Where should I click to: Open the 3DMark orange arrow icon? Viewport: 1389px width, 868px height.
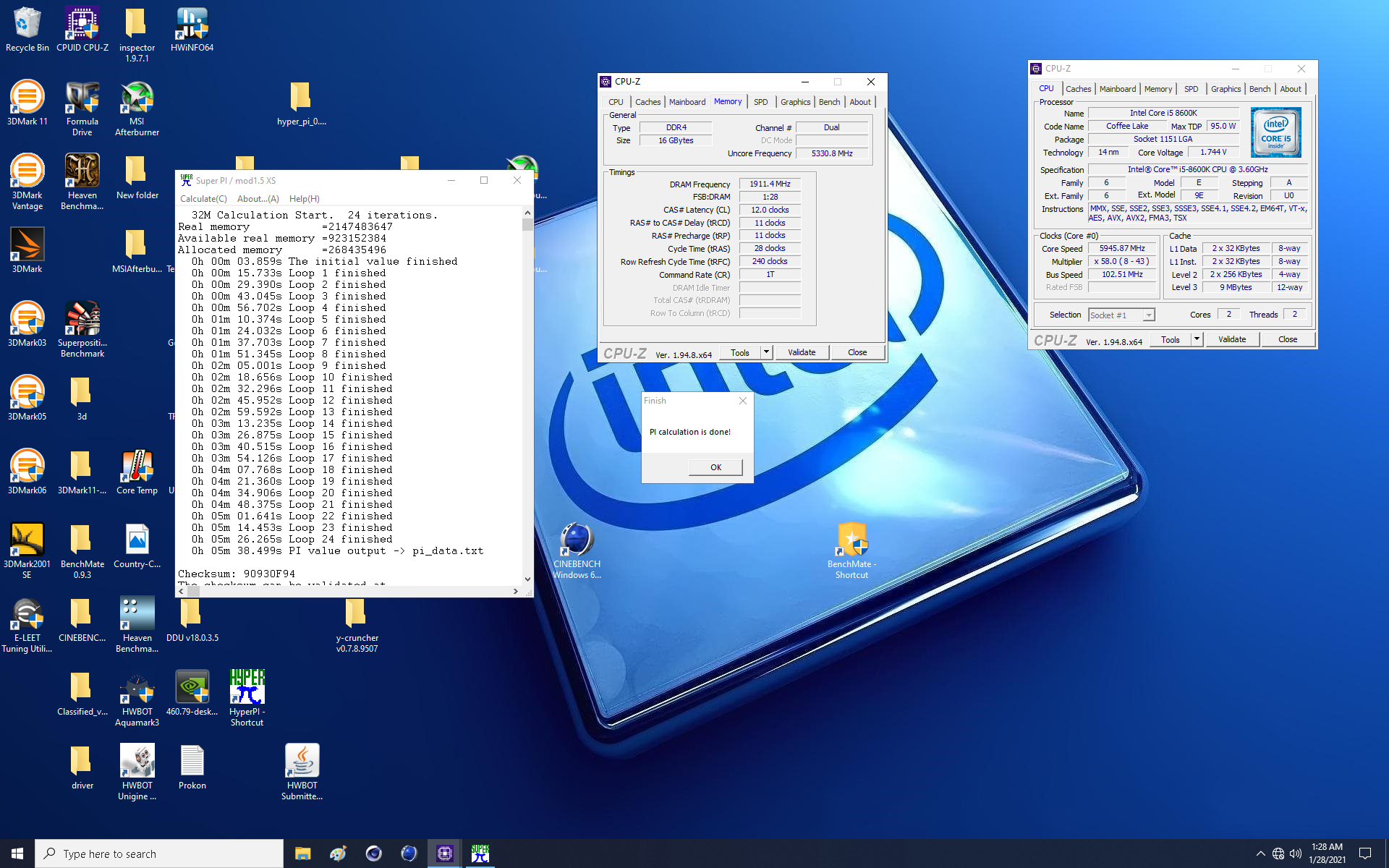coord(27,250)
